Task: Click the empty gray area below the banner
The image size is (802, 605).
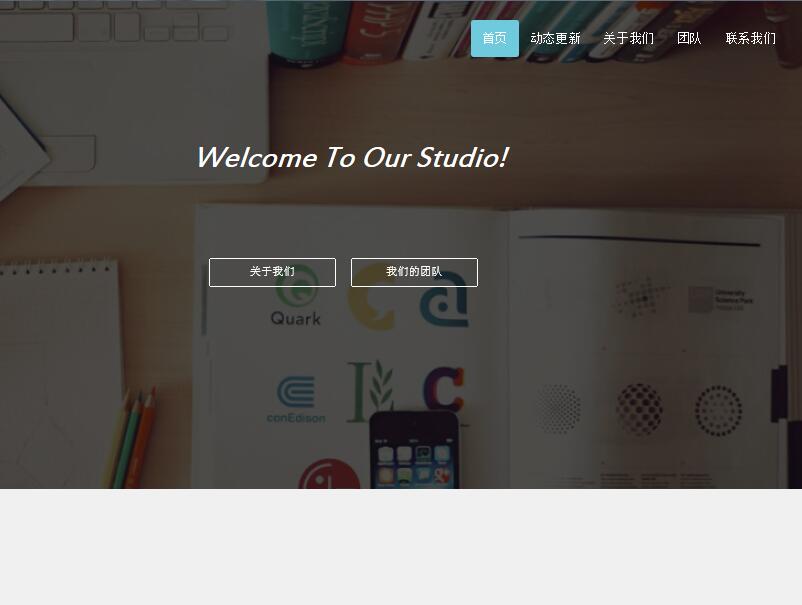Action: (x=401, y=547)
